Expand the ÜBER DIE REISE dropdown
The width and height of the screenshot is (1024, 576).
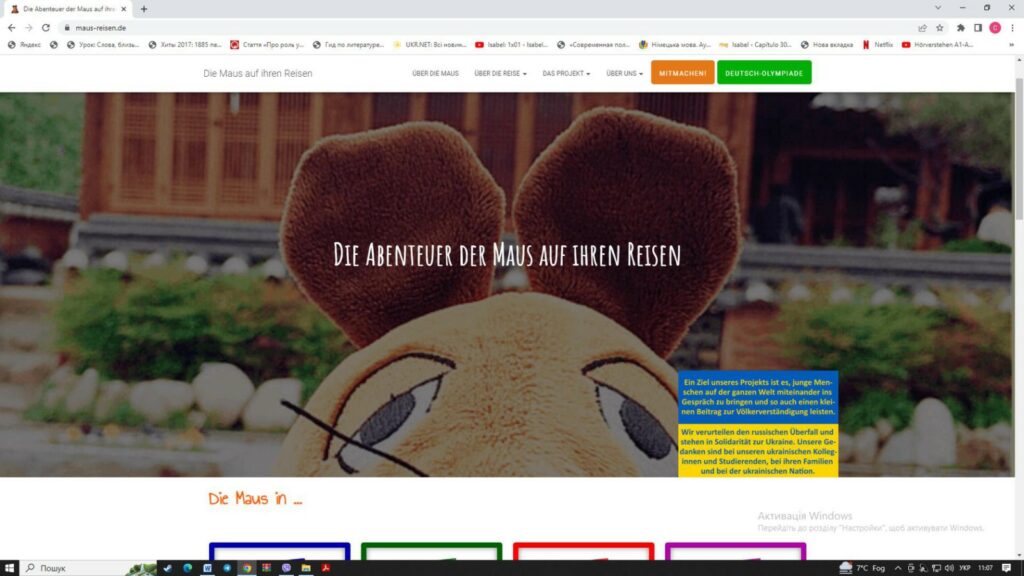tap(500, 74)
